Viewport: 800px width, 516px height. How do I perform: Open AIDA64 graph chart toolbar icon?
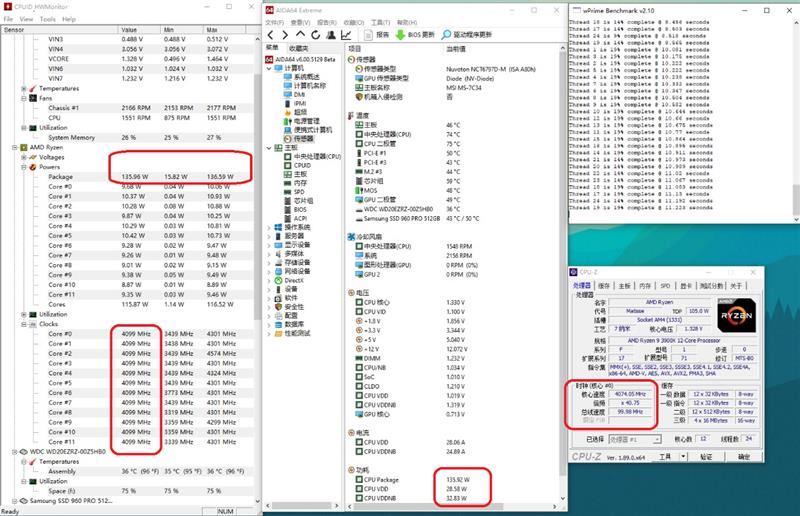point(346,35)
